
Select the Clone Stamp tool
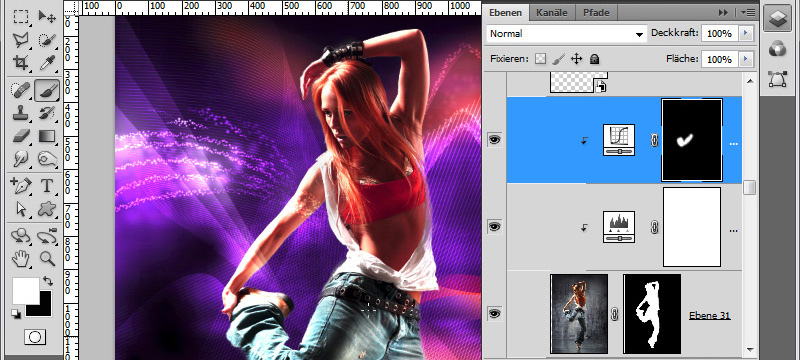[x=21, y=113]
